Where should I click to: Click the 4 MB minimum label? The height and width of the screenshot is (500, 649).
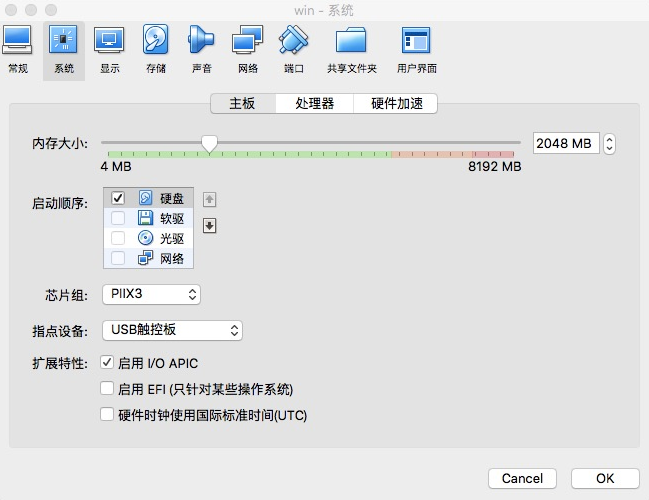(116, 167)
